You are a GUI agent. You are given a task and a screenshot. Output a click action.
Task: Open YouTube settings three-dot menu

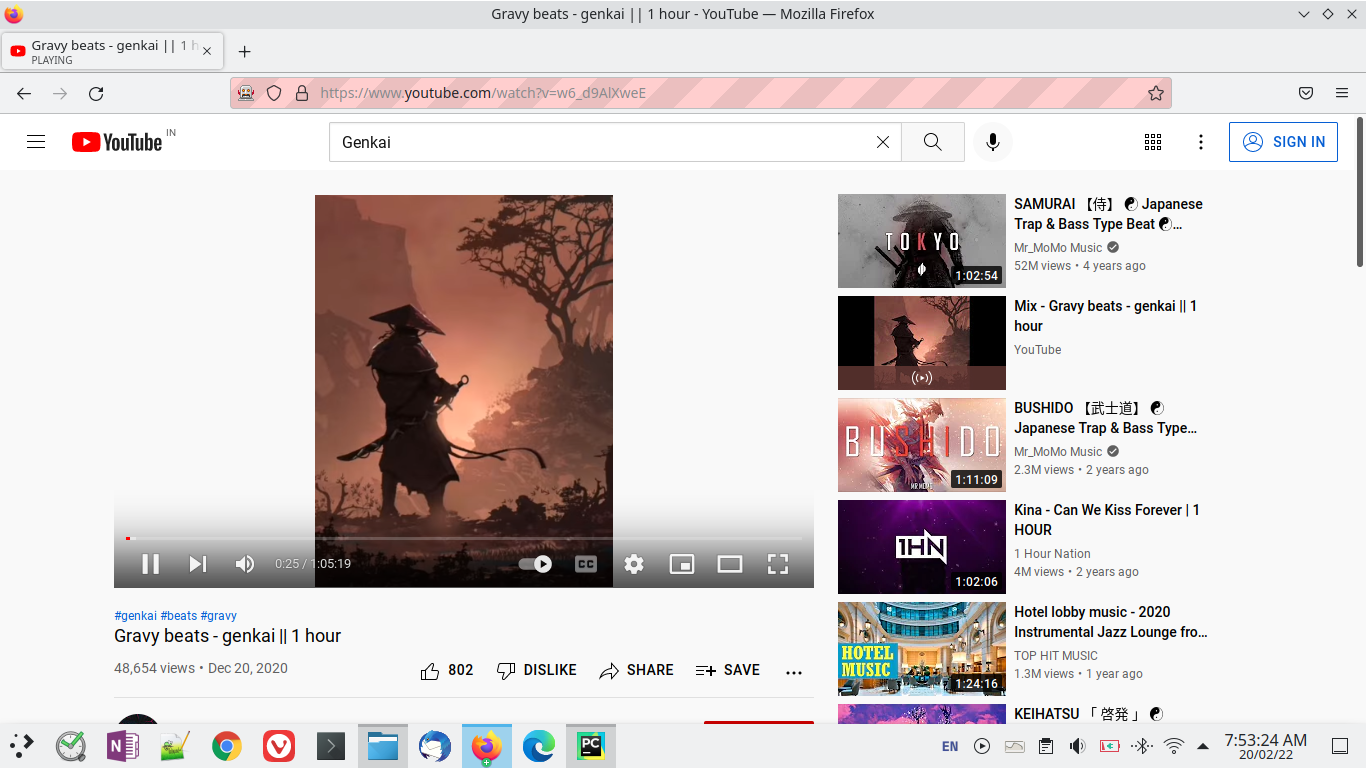click(1201, 142)
